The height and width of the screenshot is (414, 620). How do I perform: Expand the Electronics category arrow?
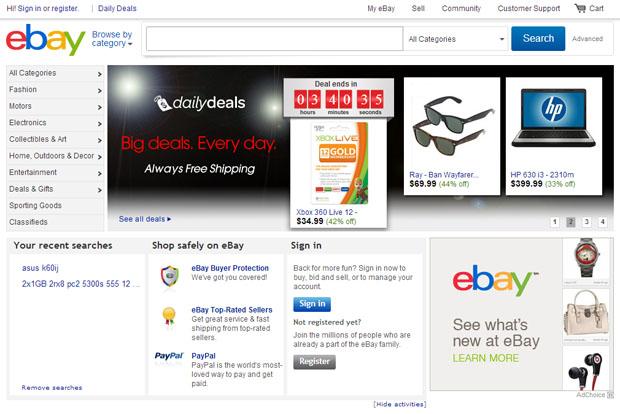click(x=99, y=124)
